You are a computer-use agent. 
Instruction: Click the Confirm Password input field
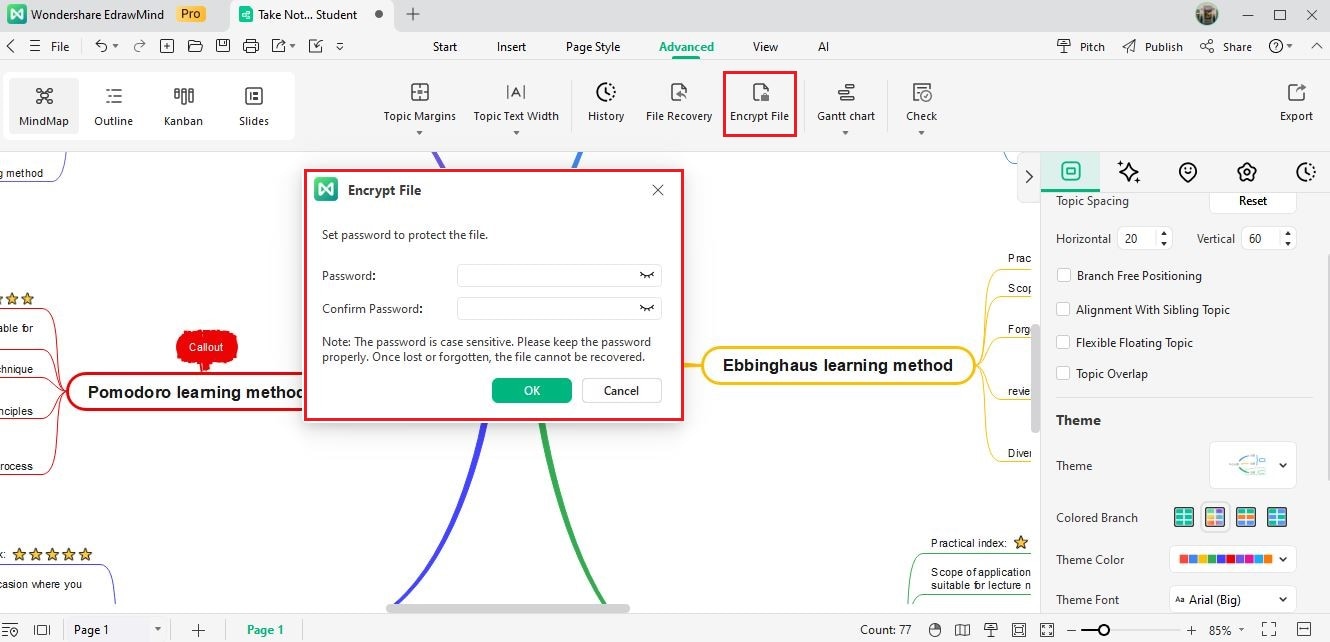[x=559, y=308]
